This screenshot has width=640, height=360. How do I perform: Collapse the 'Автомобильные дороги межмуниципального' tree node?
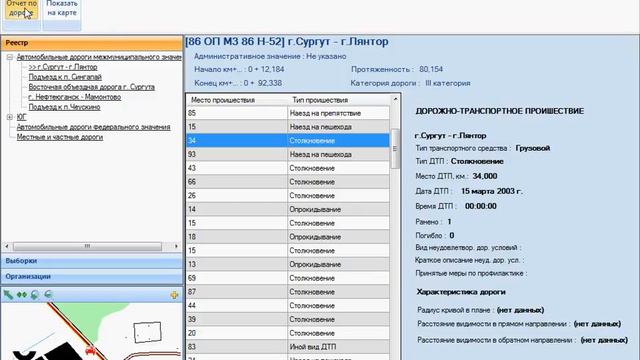[10, 57]
